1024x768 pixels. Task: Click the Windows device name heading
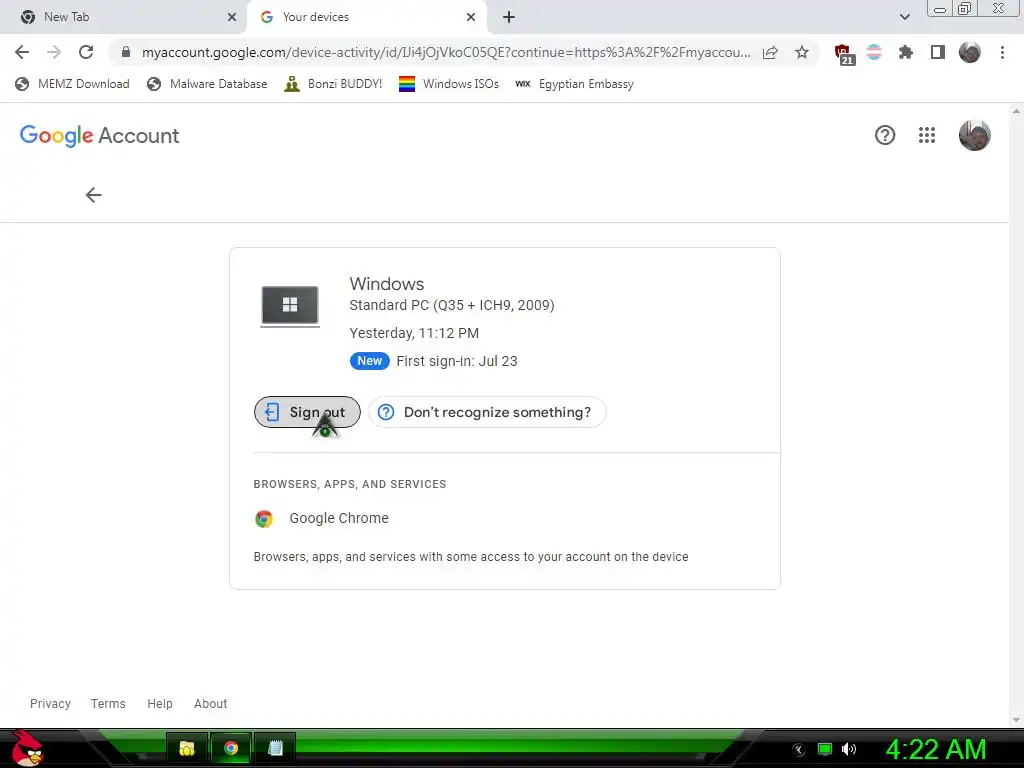(x=387, y=284)
